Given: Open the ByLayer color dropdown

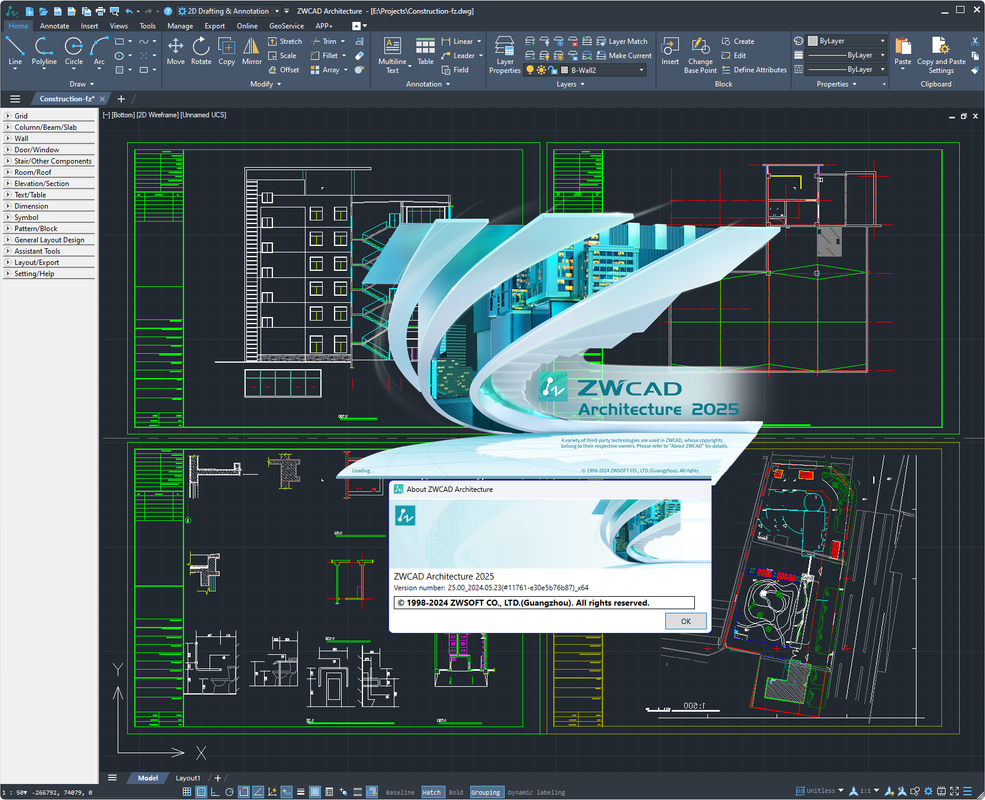Looking at the screenshot, I should coord(847,41).
